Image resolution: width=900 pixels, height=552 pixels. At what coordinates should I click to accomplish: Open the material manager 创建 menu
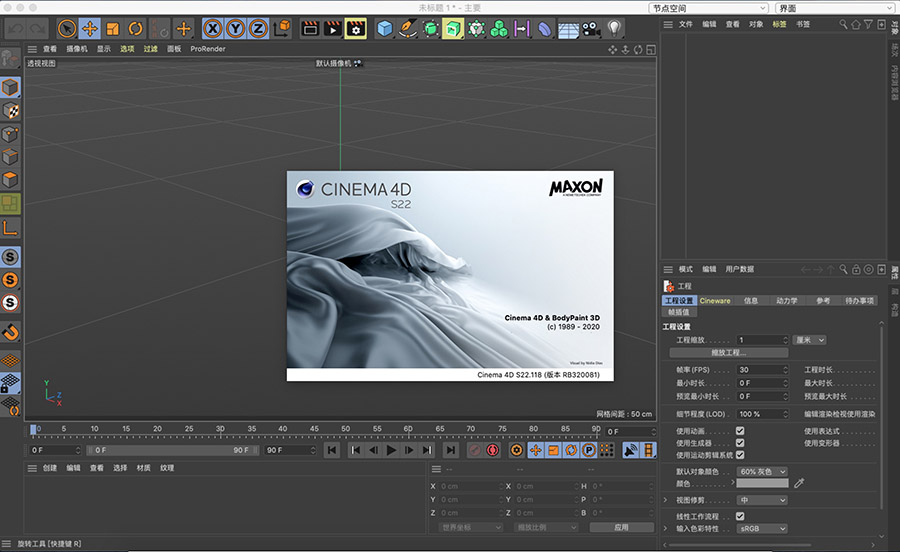click(50, 468)
